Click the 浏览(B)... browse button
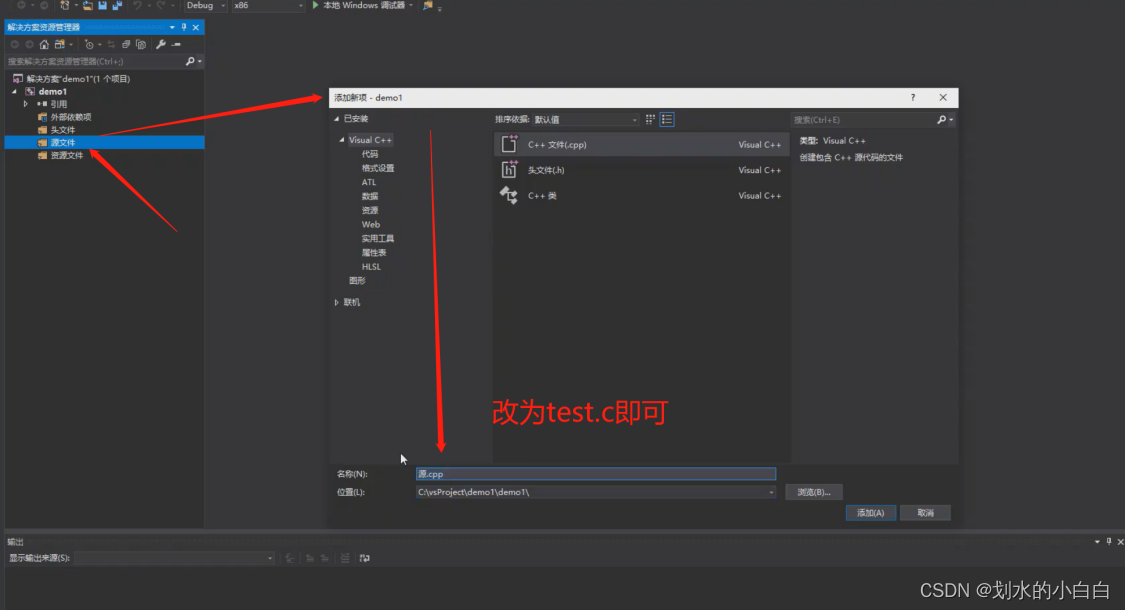This screenshot has height=610, width=1125. pyautogui.click(x=814, y=492)
